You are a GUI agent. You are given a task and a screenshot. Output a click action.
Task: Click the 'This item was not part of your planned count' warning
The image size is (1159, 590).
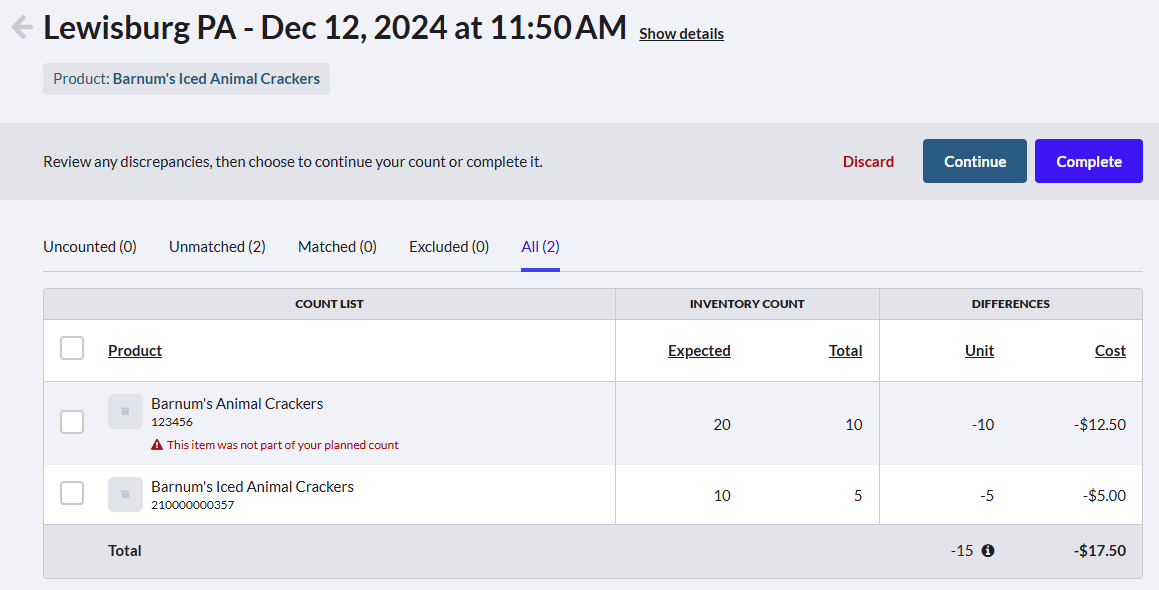[283, 445]
